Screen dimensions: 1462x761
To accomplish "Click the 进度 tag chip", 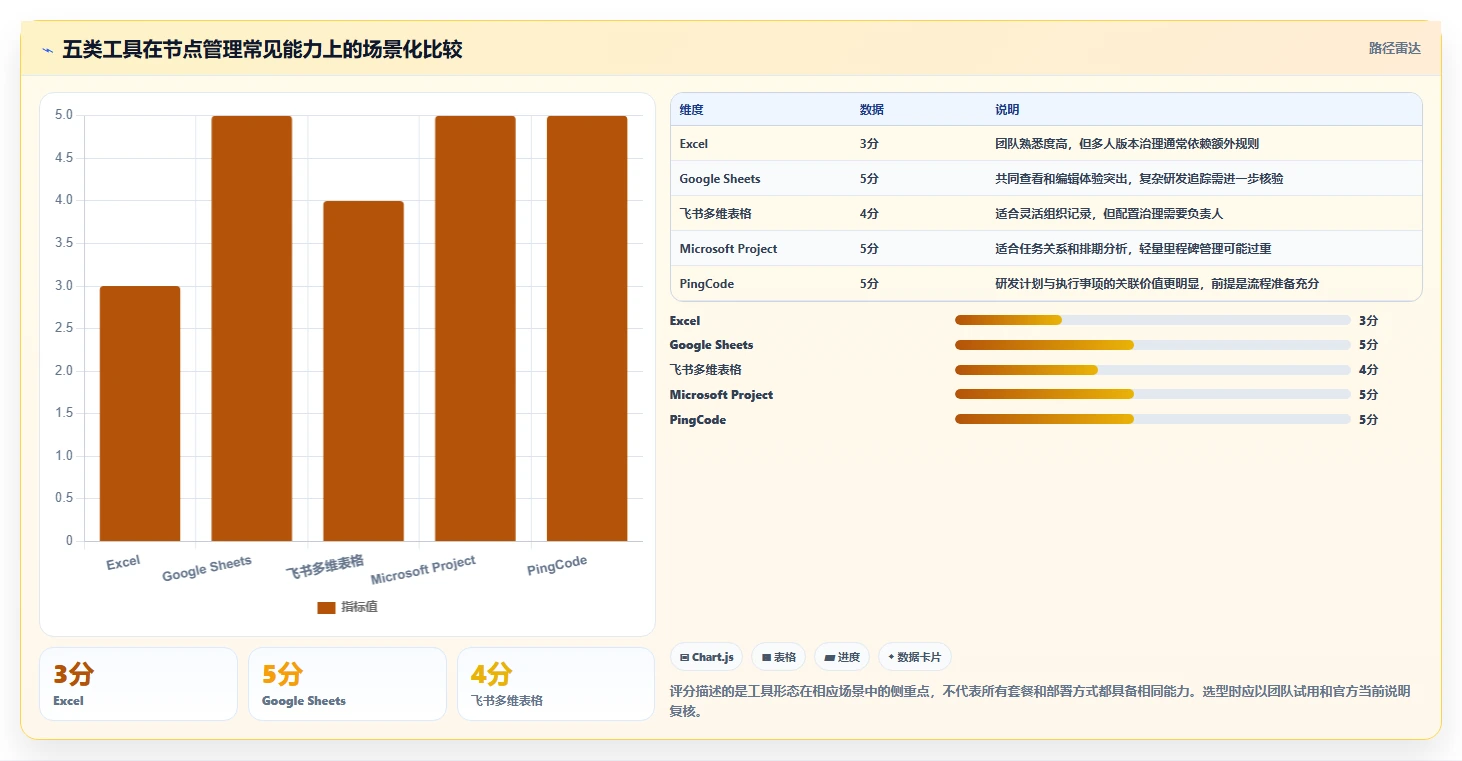I will coord(842,657).
